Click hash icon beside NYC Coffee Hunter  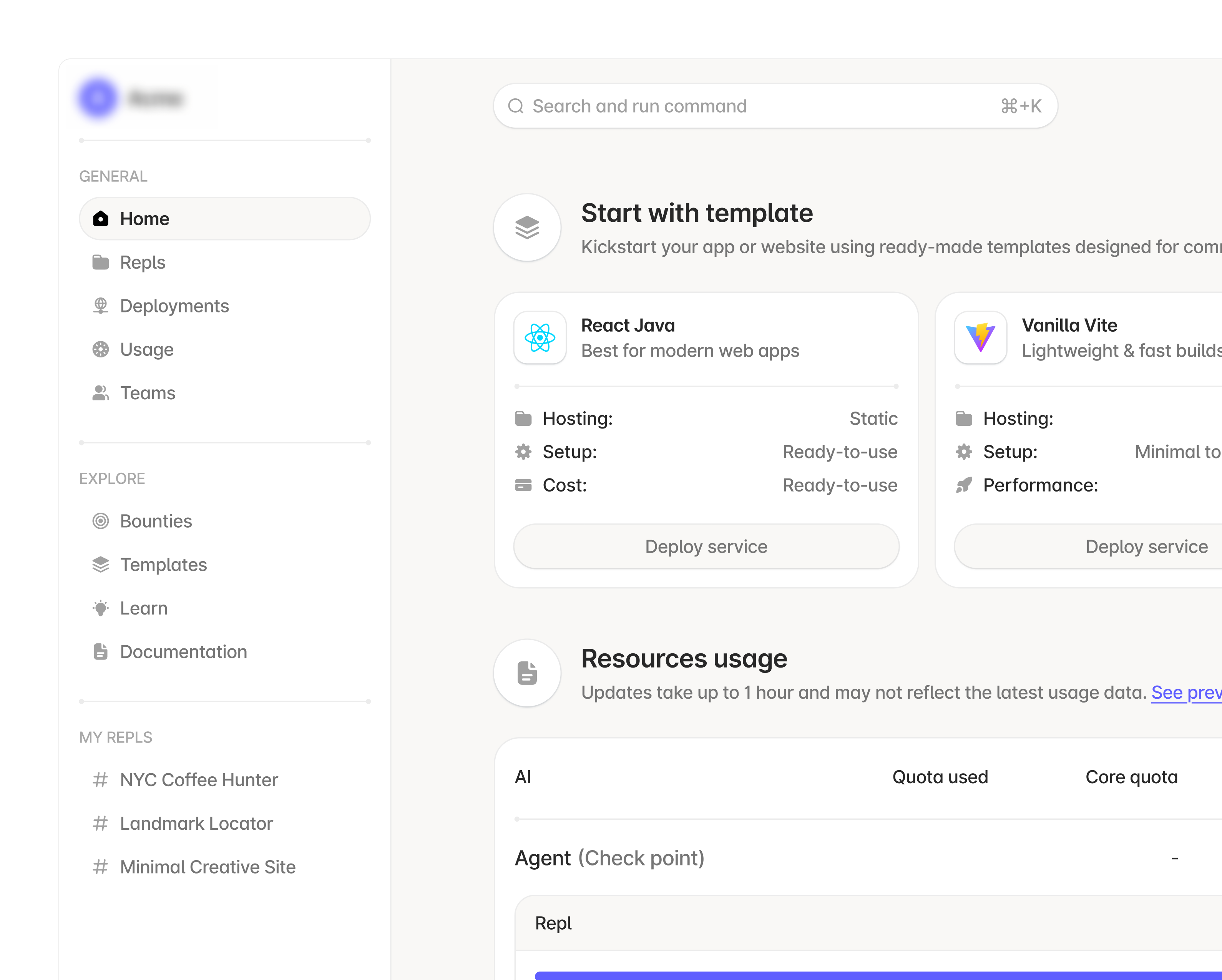point(100,780)
